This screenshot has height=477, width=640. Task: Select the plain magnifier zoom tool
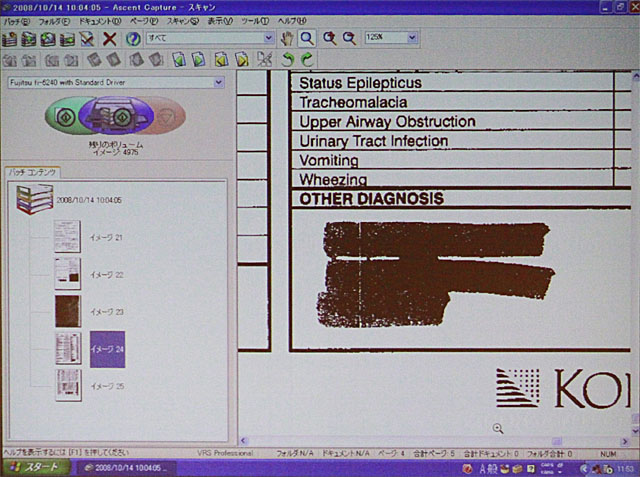click(x=307, y=38)
